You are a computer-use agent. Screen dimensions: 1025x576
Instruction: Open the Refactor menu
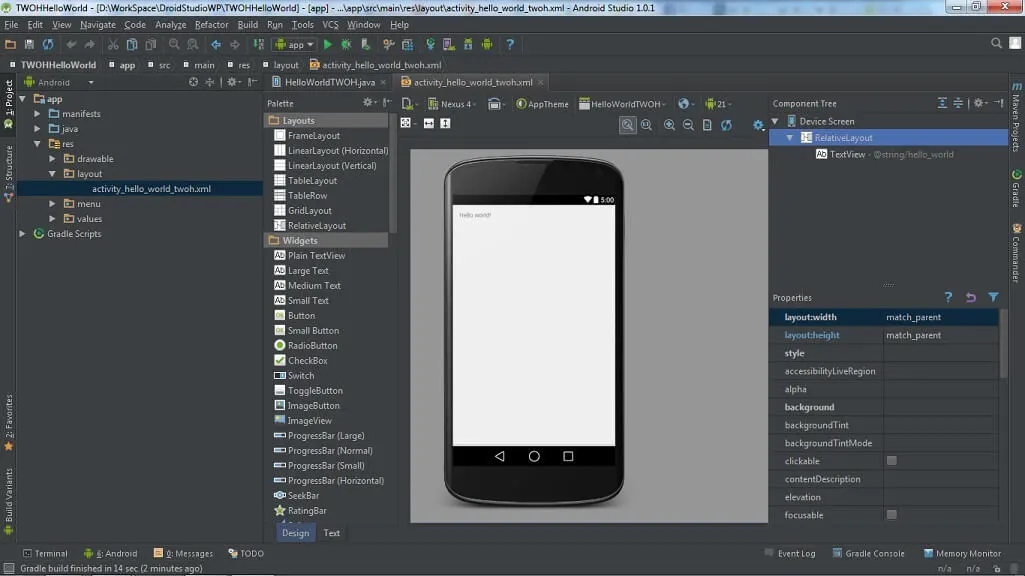coord(211,24)
